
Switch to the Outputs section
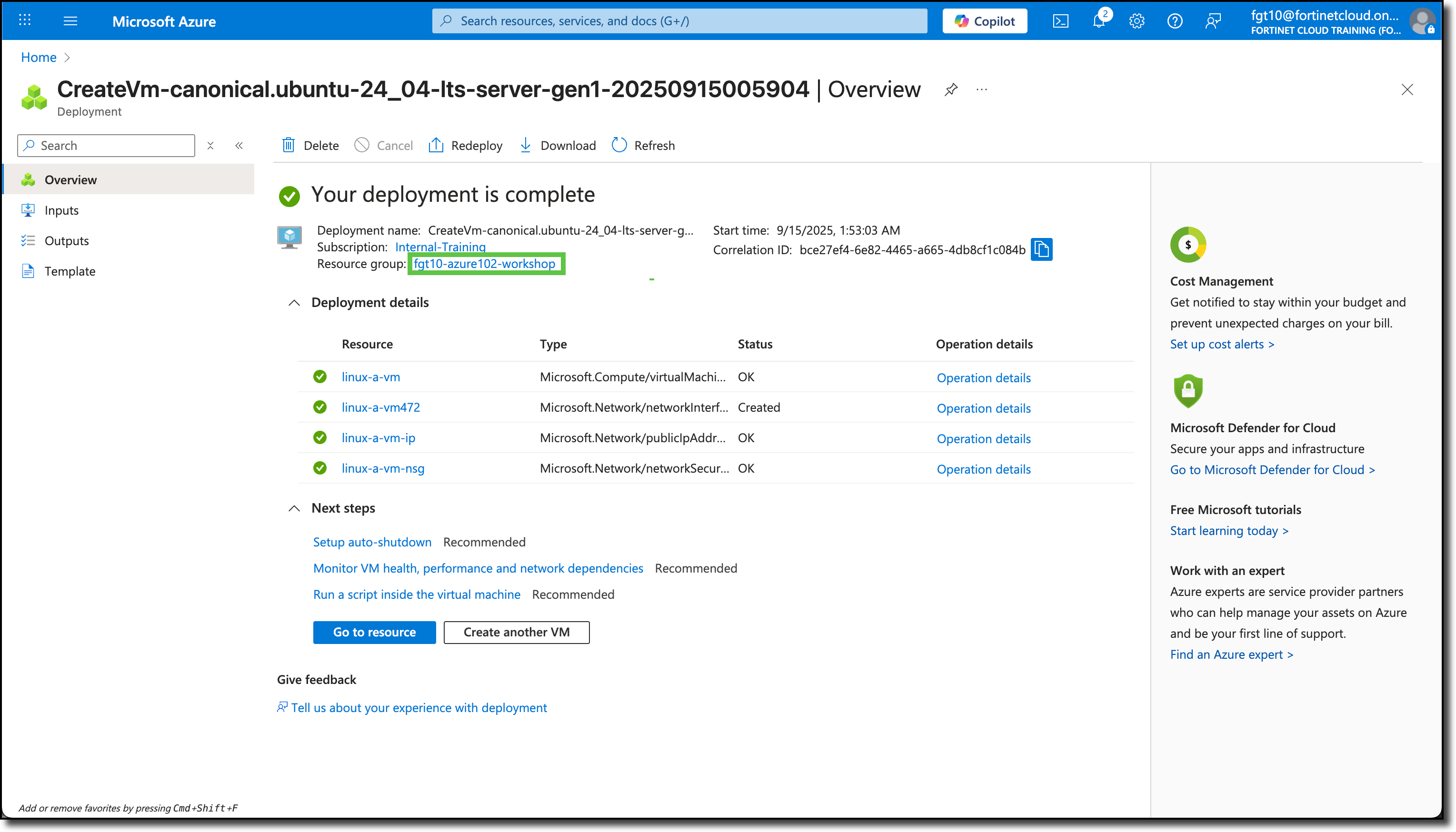click(x=66, y=240)
